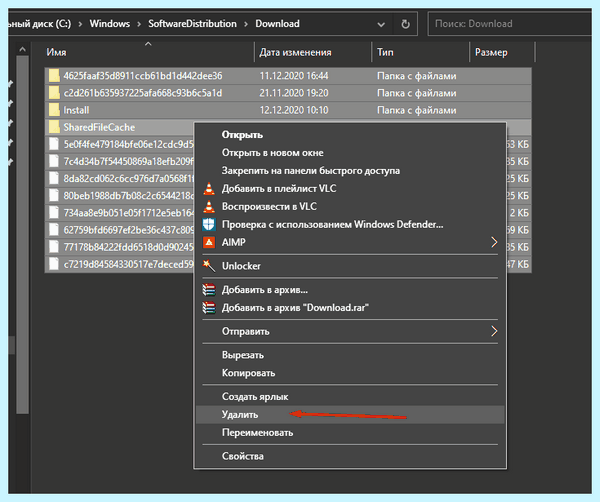This screenshot has height=502, width=600.
Task: Expand the Отправить submenu arrow
Action: [x=494, y=331]
